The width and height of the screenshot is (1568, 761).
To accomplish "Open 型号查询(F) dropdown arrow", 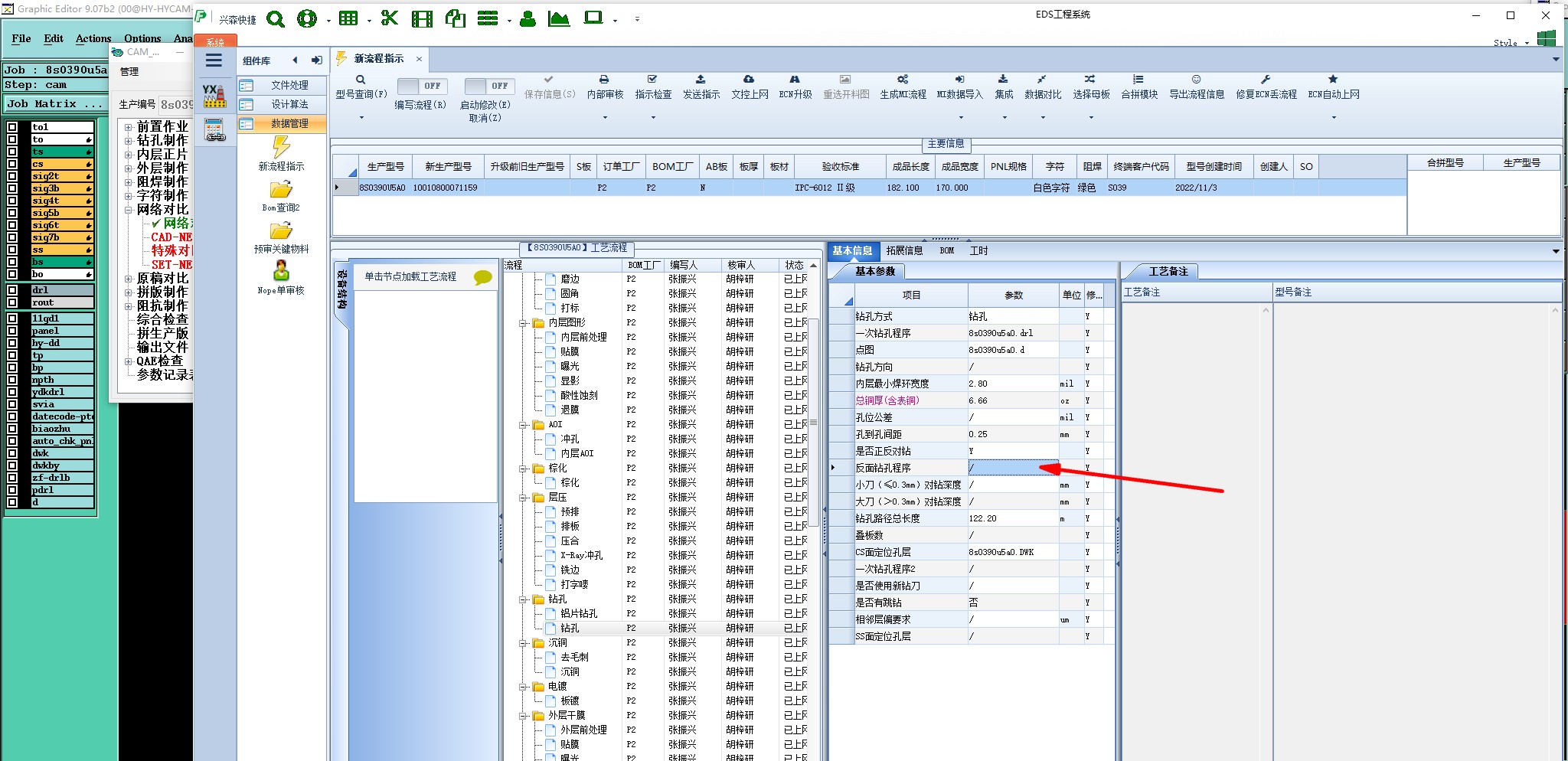I will (361, 117).
